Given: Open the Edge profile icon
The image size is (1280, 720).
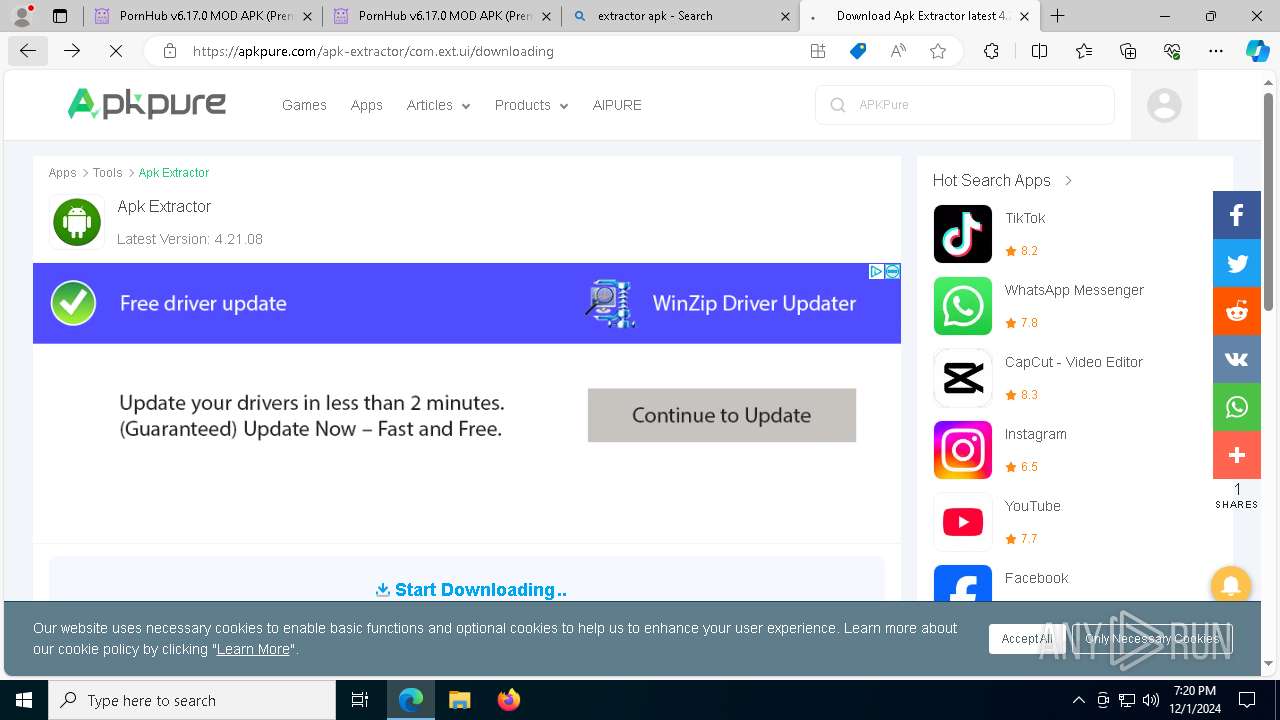Looking at the screenshot, I should click(22, 16).
